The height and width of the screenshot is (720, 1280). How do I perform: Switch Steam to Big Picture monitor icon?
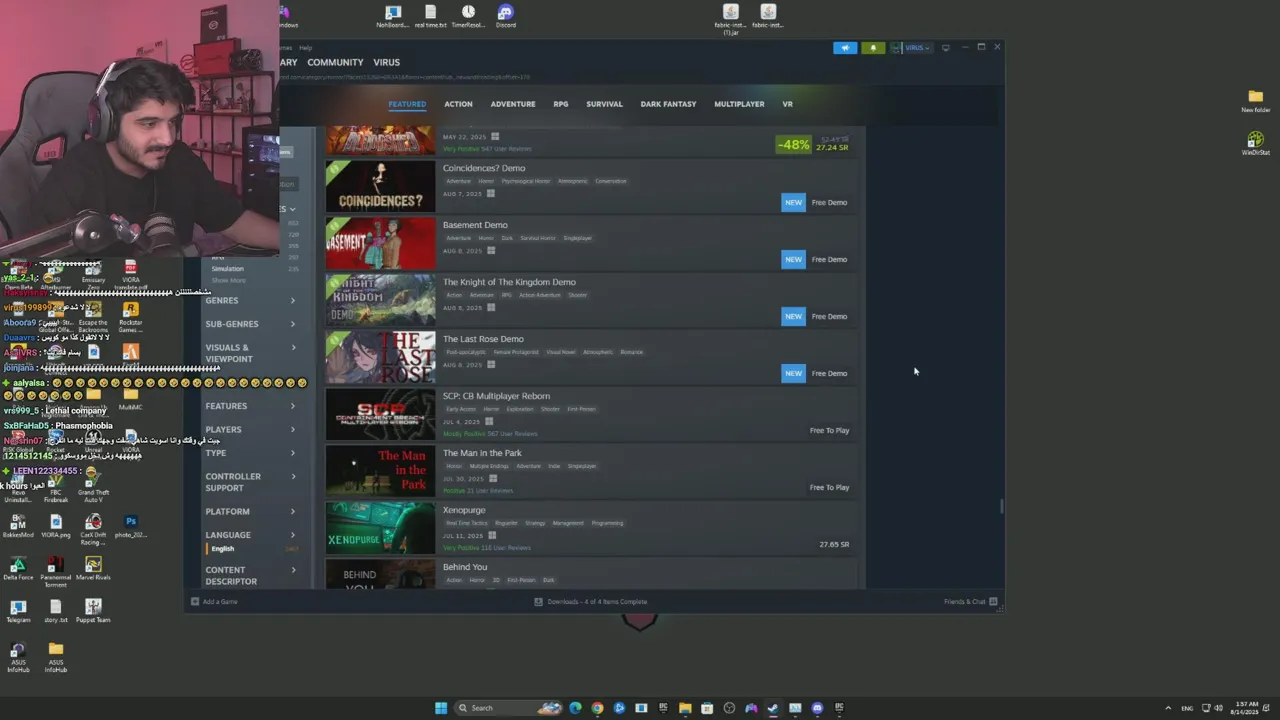pyautogui.click(x=946, y=47)
